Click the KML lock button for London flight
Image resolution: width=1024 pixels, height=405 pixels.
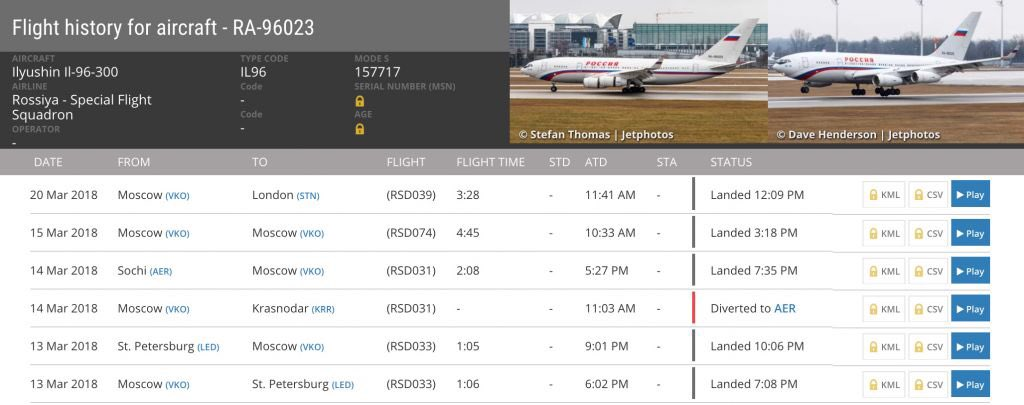pos(884,195)
